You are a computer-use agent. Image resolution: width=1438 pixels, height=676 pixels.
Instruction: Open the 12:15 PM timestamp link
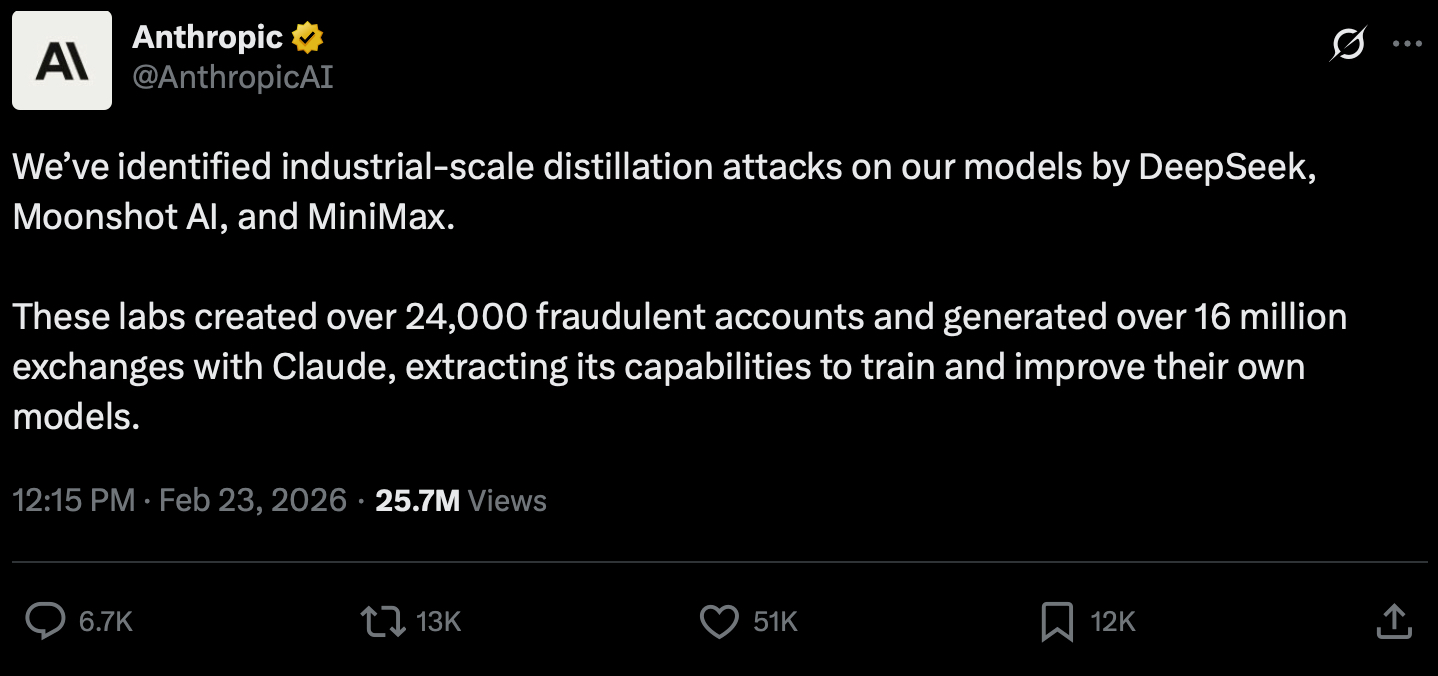[x=73, y=500]
